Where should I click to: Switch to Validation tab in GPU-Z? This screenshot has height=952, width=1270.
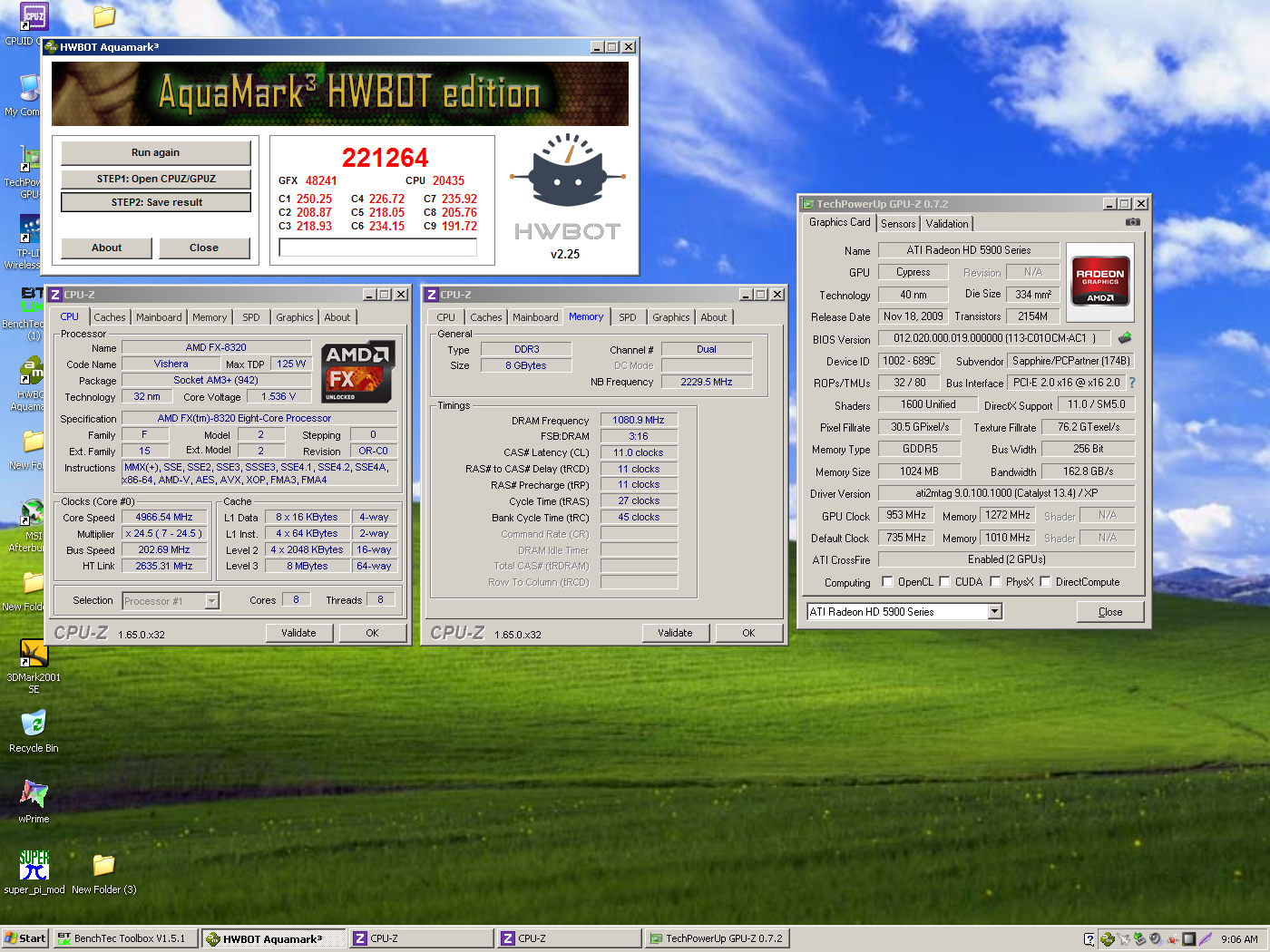[947, 224]
